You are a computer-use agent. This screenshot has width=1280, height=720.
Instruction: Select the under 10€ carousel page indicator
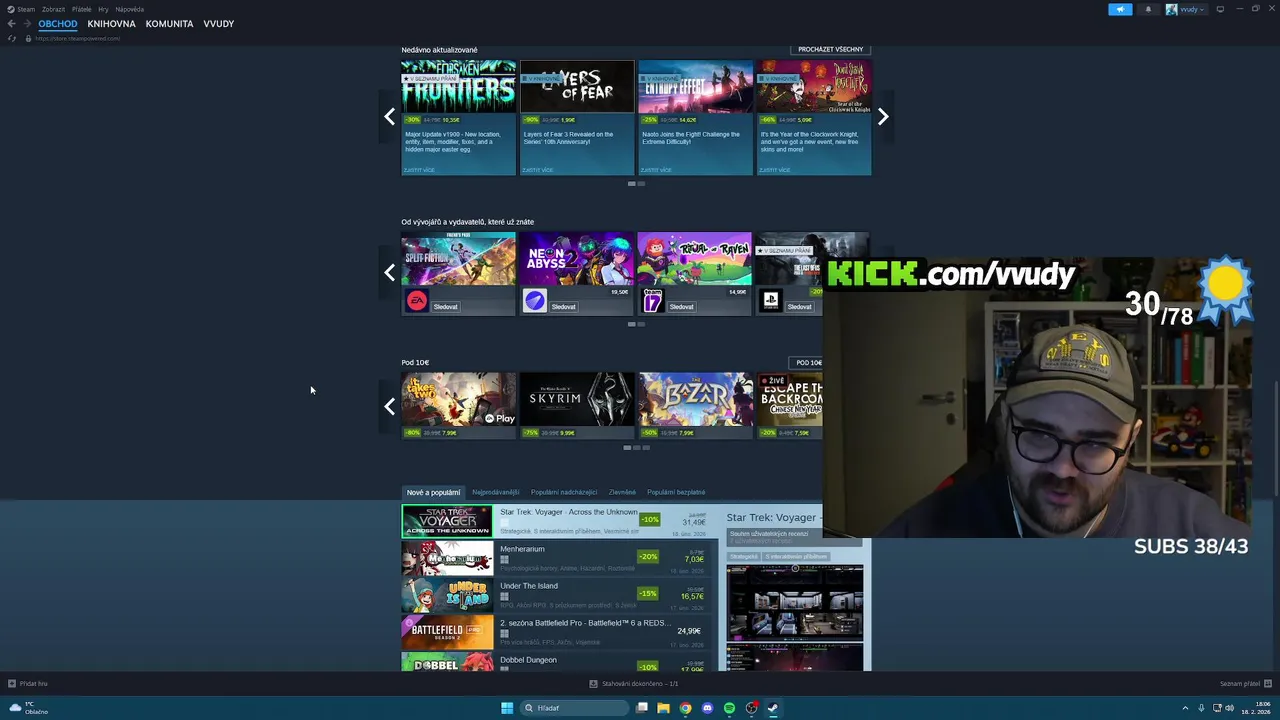point(636,448)
